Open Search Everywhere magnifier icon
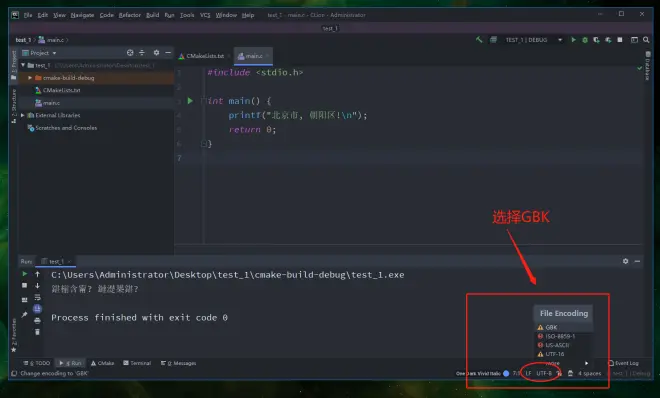660x398 pixels. click(x=646, y=40)
